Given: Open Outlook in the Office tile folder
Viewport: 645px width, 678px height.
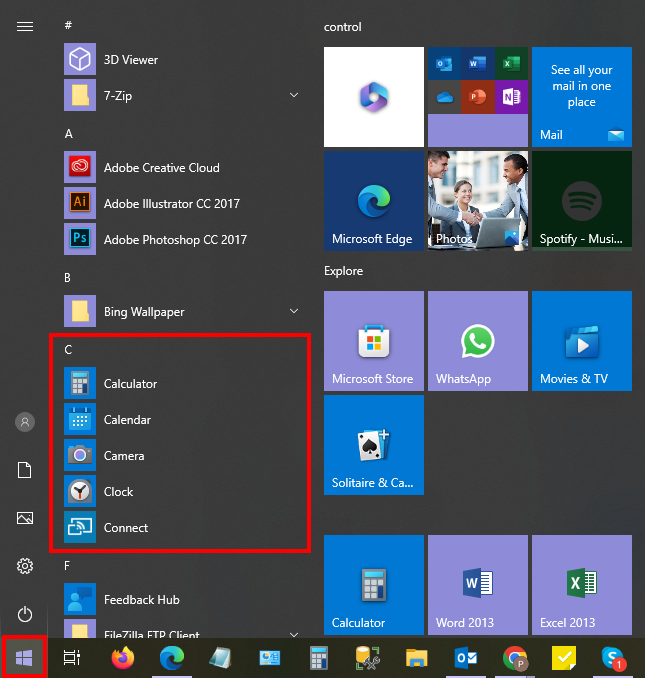Looking at the screenshot, I should tap(444, 64).
